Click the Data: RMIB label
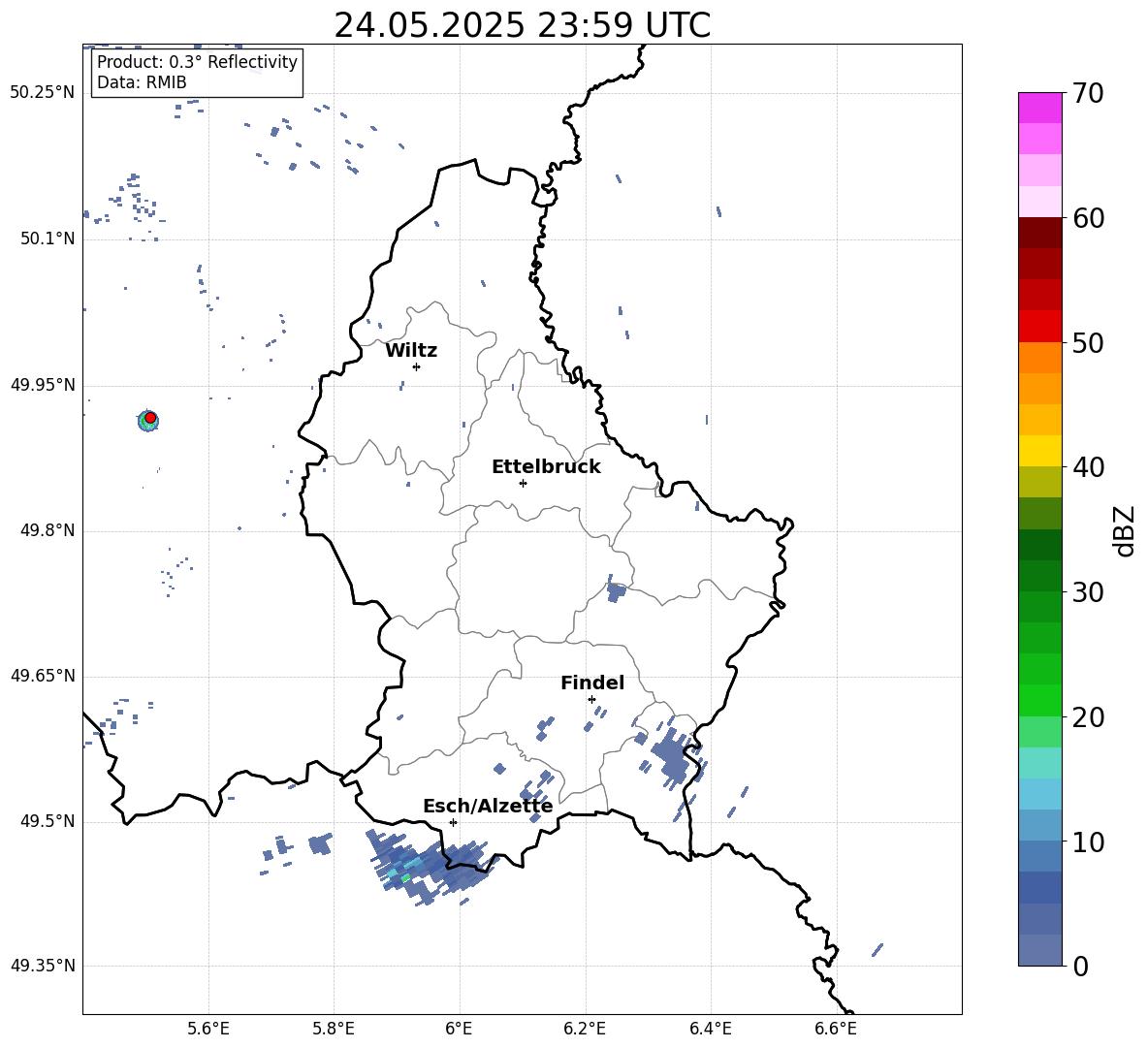This screenshot has height=1048, width=1148. pyautogui.click(x=142, y=82)
